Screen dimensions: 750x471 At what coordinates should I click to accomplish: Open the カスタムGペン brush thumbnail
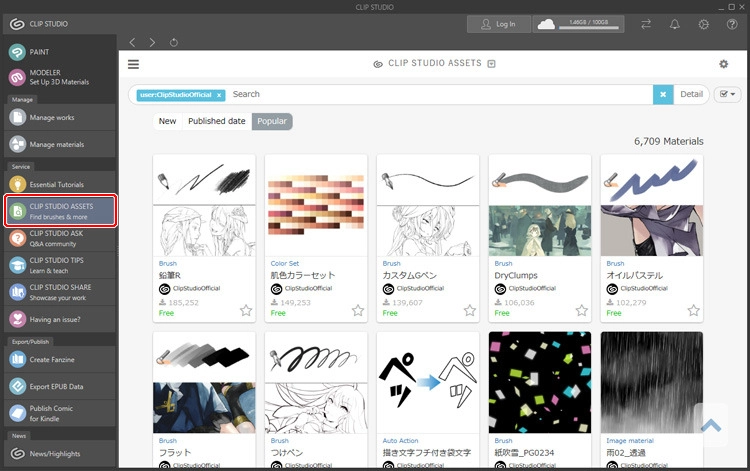click(428, 206)
